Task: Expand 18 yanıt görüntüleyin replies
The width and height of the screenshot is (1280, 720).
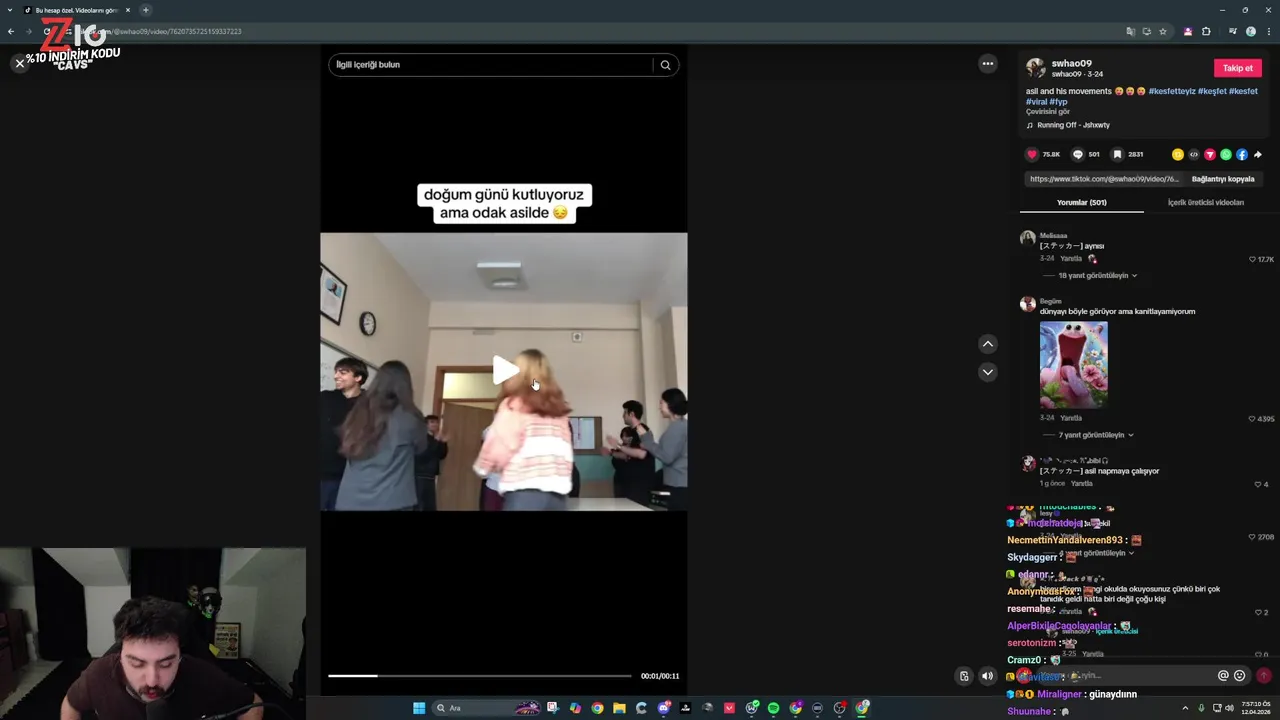Action: click(x=1098, y=275)
